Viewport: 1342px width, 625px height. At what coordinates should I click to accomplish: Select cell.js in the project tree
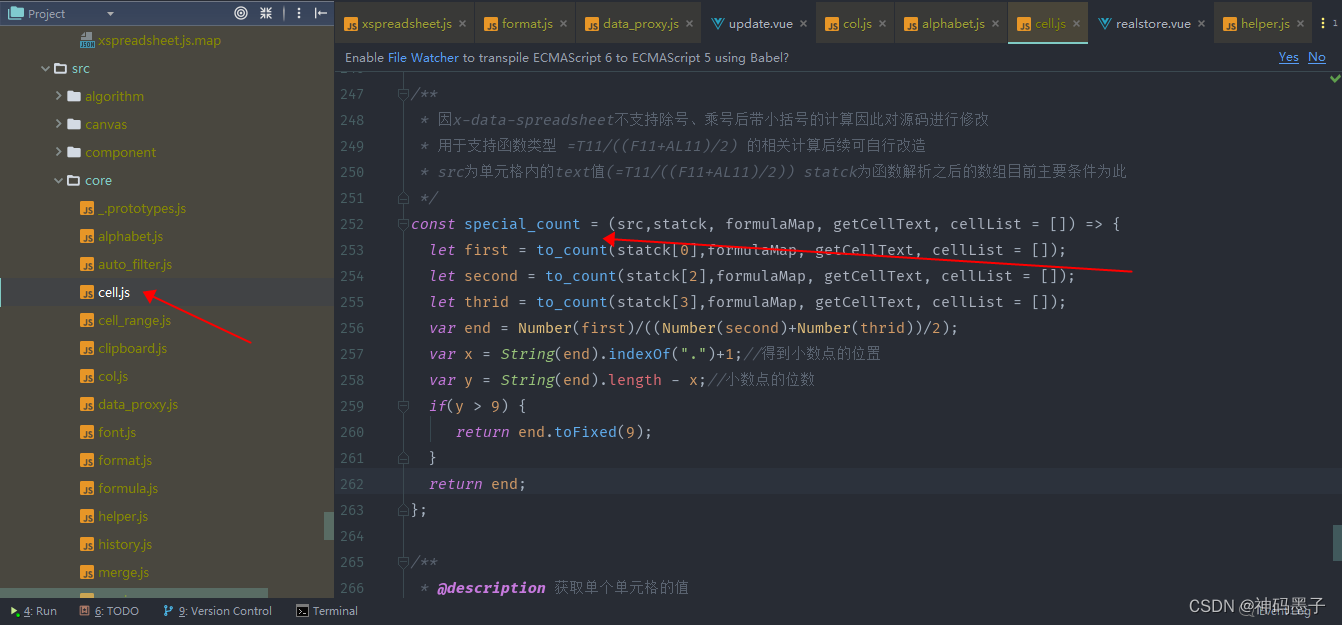(x=105, y=293)
